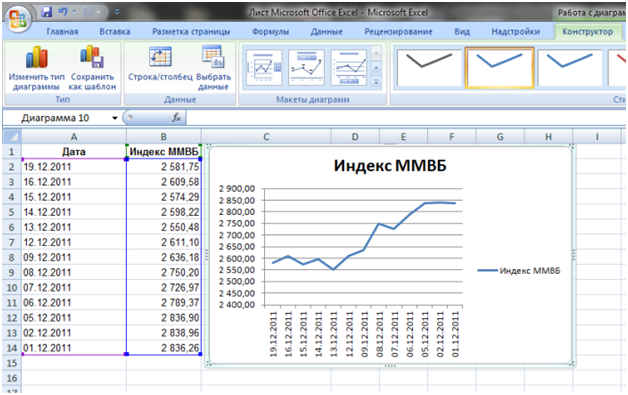
Task: Select cell with value 2 611,10
Action: tap(164, 242)
